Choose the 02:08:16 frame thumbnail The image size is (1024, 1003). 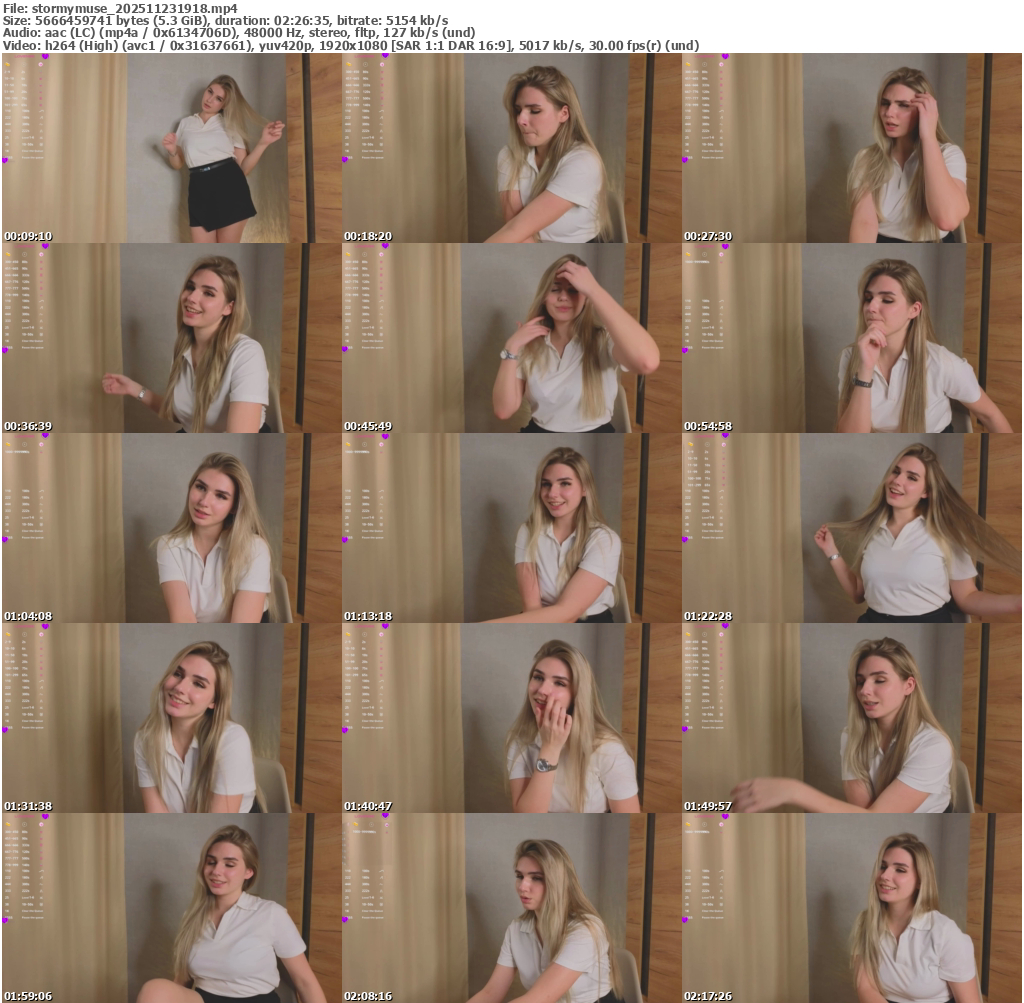coord(511,908)
